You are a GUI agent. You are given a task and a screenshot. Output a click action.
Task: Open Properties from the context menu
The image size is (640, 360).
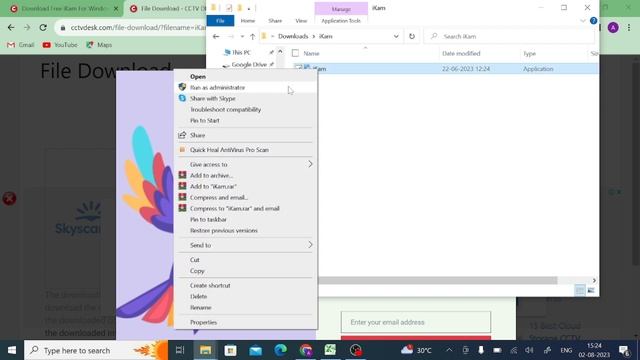pyautogui.click(x=246, y=322)
